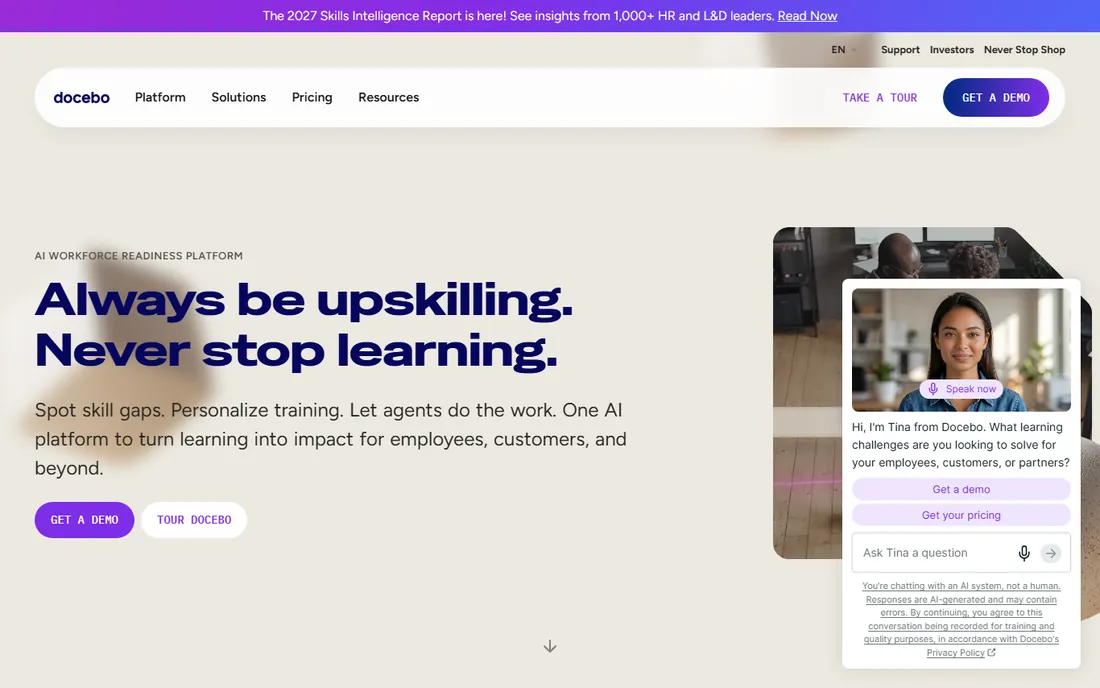
Task: Open the Pricing page
Action: (312, 97)
